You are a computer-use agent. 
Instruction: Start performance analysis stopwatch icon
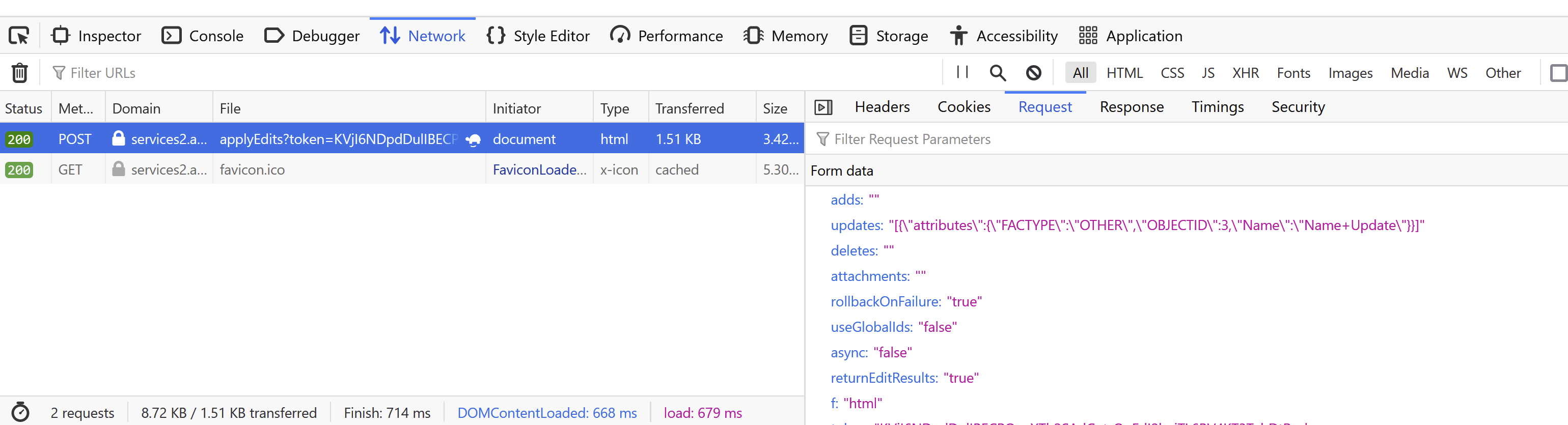click(20, 412)
